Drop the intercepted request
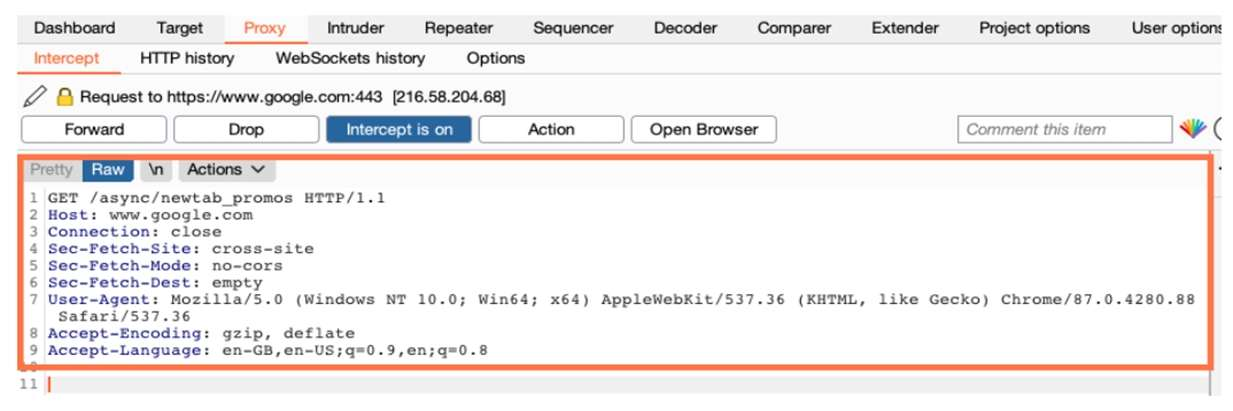Viewport: 1233px width, 411px height. 246,129
